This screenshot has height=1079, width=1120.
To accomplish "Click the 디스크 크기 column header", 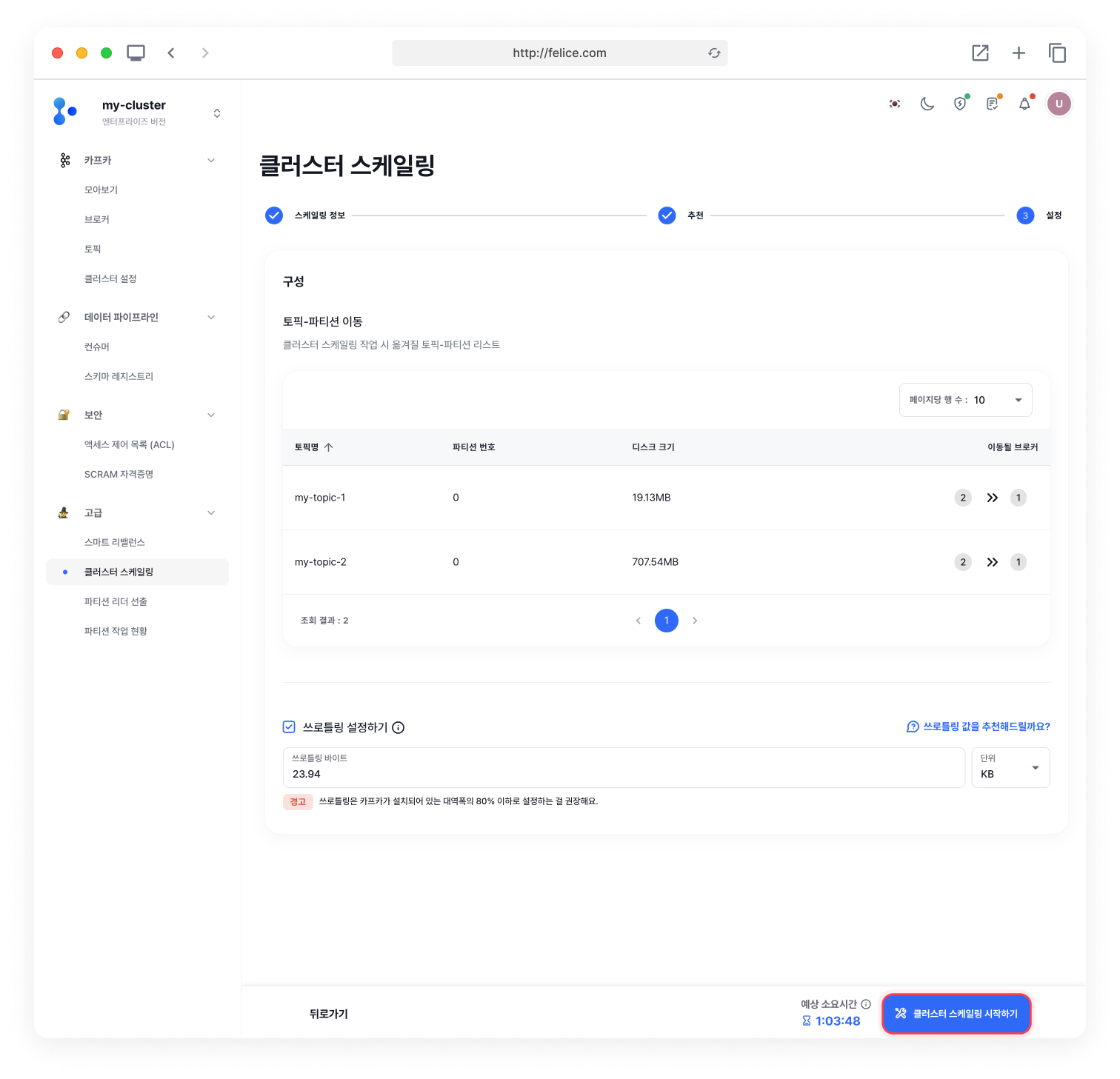I will [653, 447].
